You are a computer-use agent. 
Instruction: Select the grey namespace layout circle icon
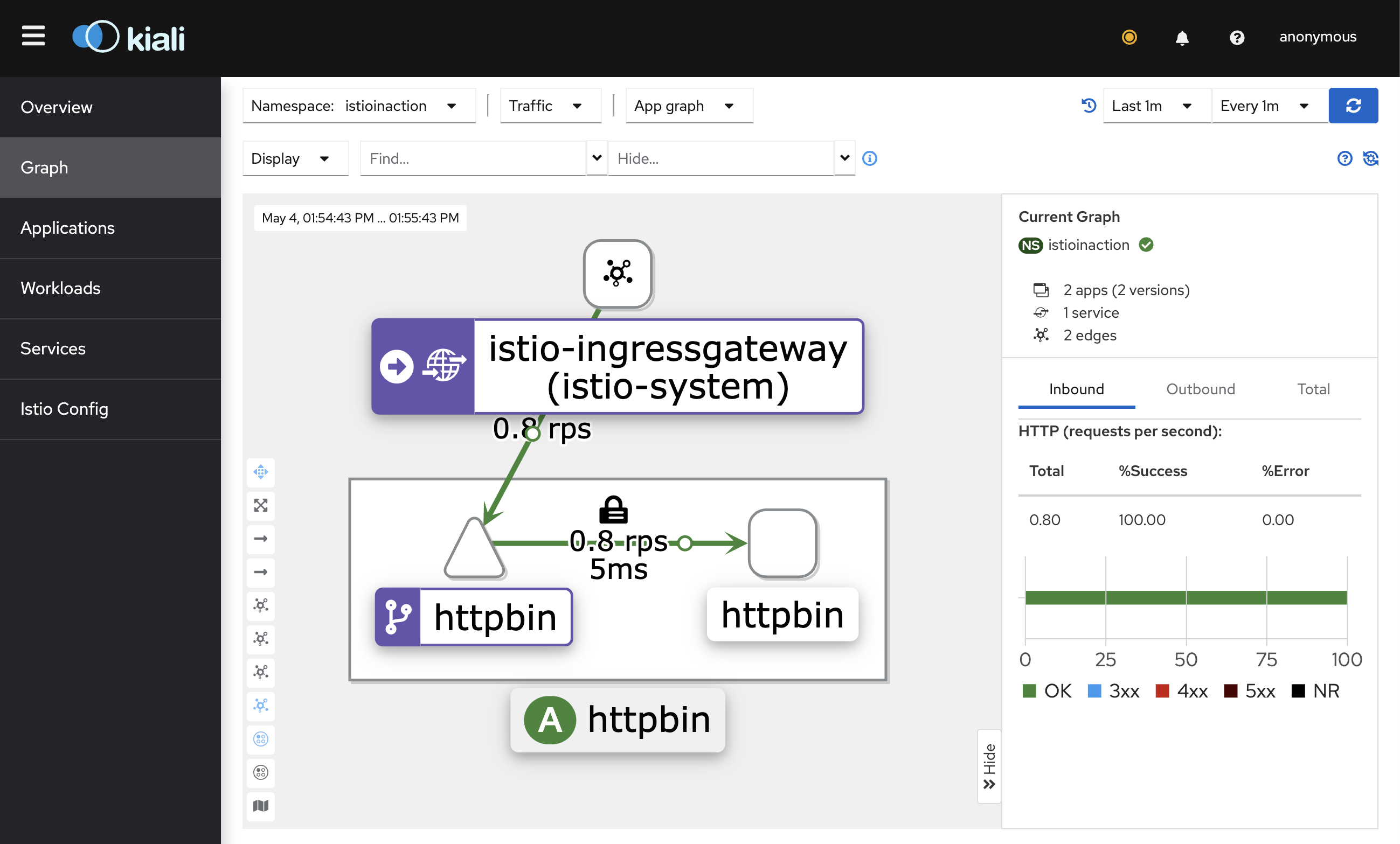[x=261, y=773]
